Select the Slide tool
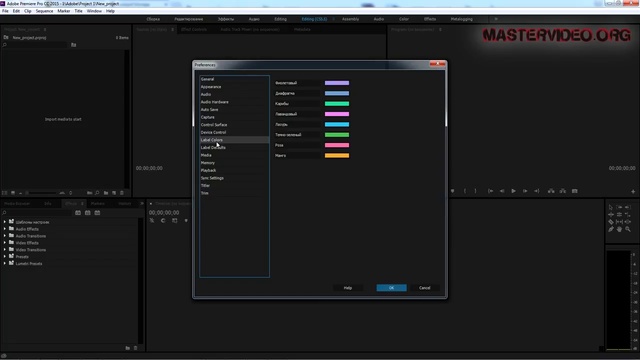Viewport: 640px width, 360px height. pyautogui.click(x=628, y=222)
